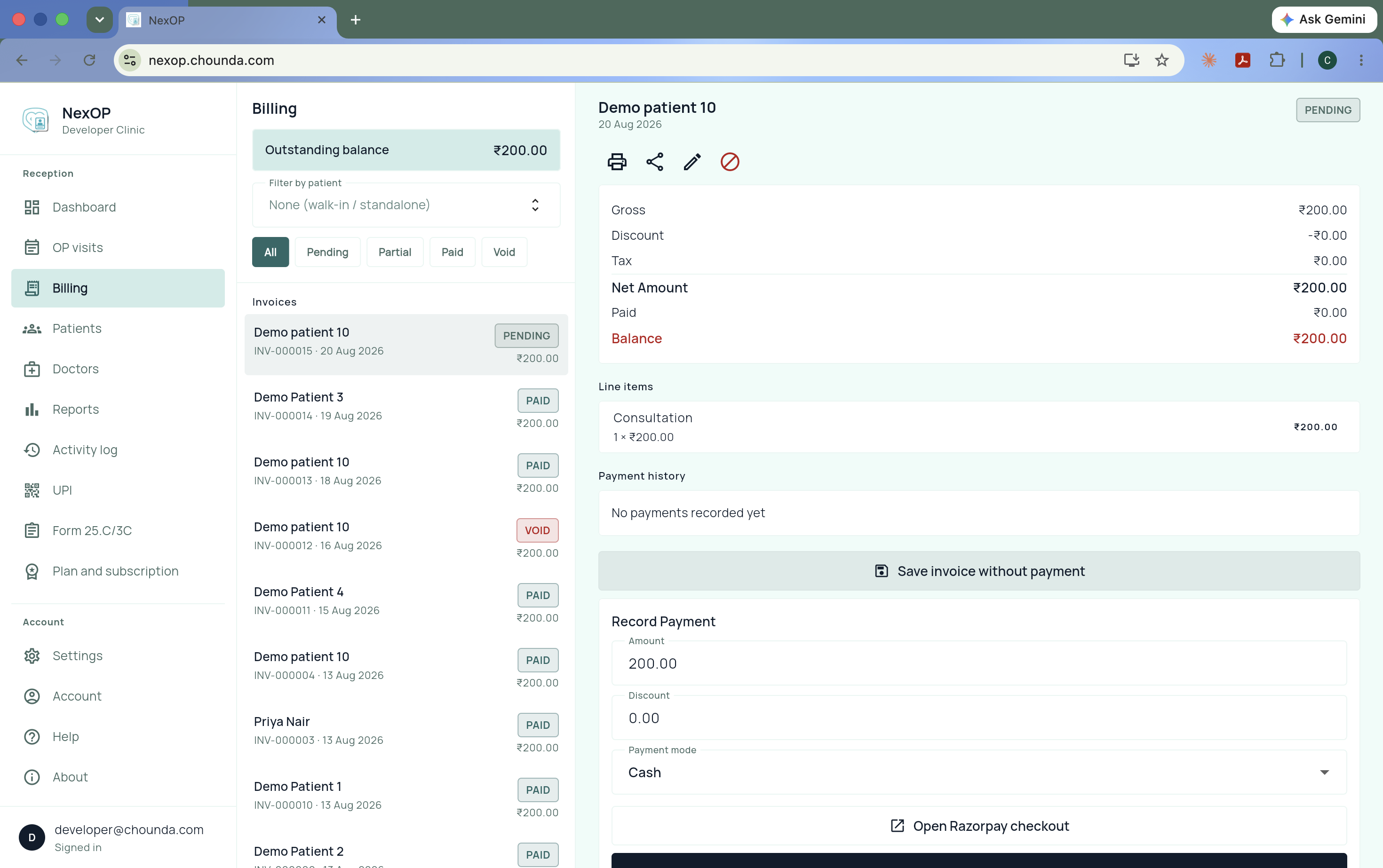Click the Amount input field
Image resolution: width=1383 pixels, height=868 pixels.
point(978,663)
